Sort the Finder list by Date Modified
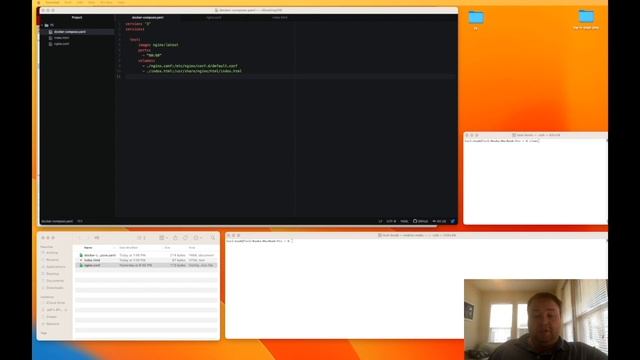 tap(129, 248)
